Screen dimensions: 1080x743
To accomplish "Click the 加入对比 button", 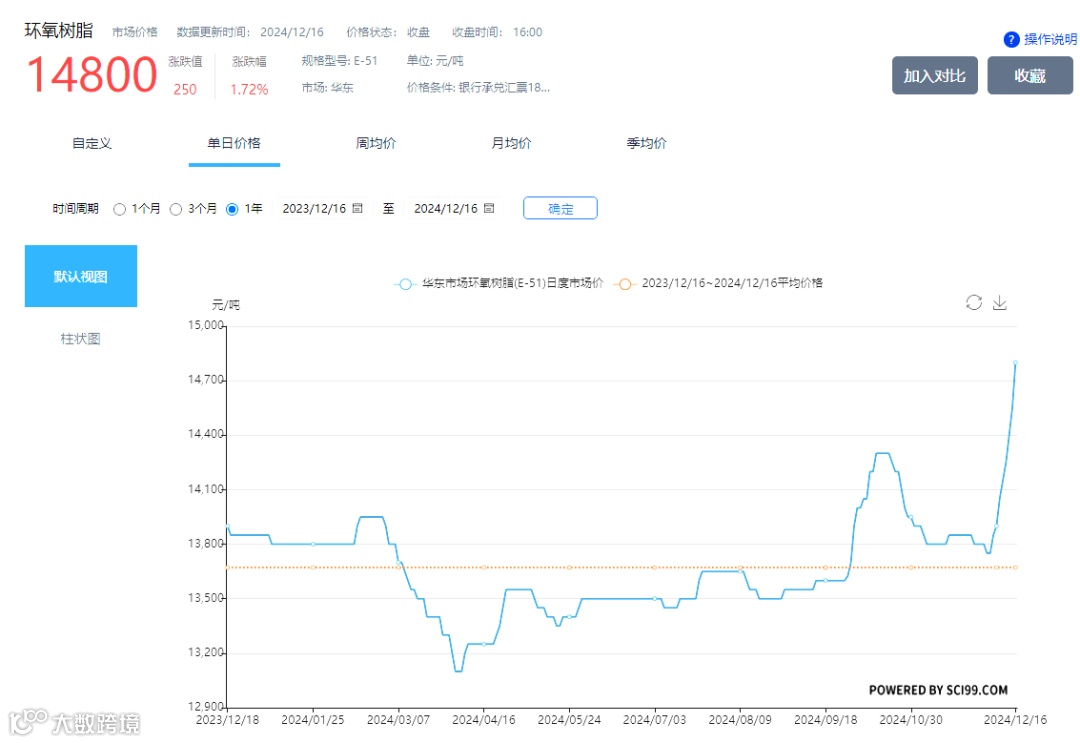I will click(935, 76).
